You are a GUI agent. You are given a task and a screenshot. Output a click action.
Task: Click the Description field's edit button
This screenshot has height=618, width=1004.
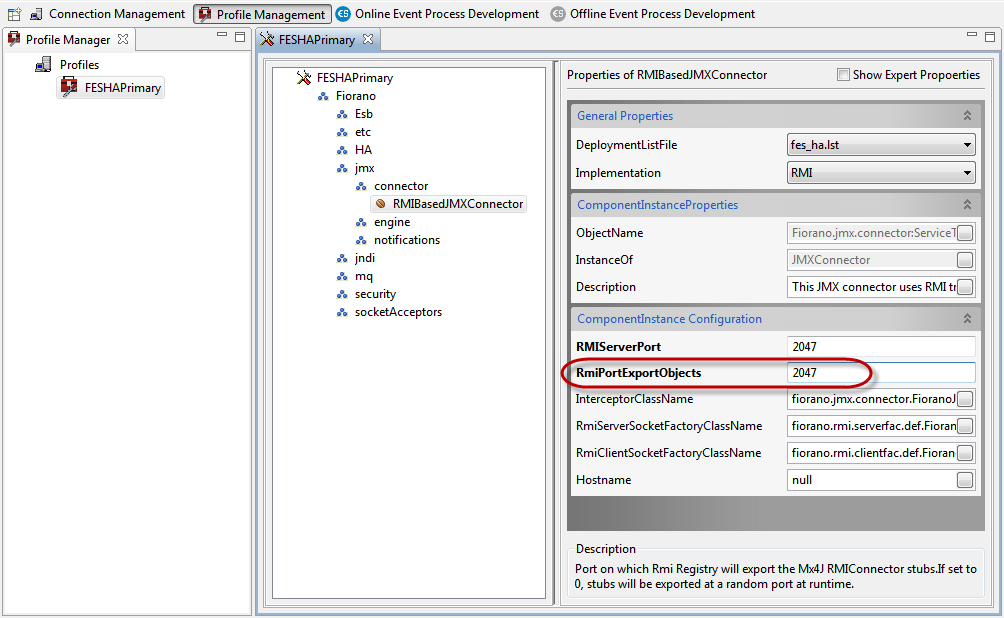(965, 287)
